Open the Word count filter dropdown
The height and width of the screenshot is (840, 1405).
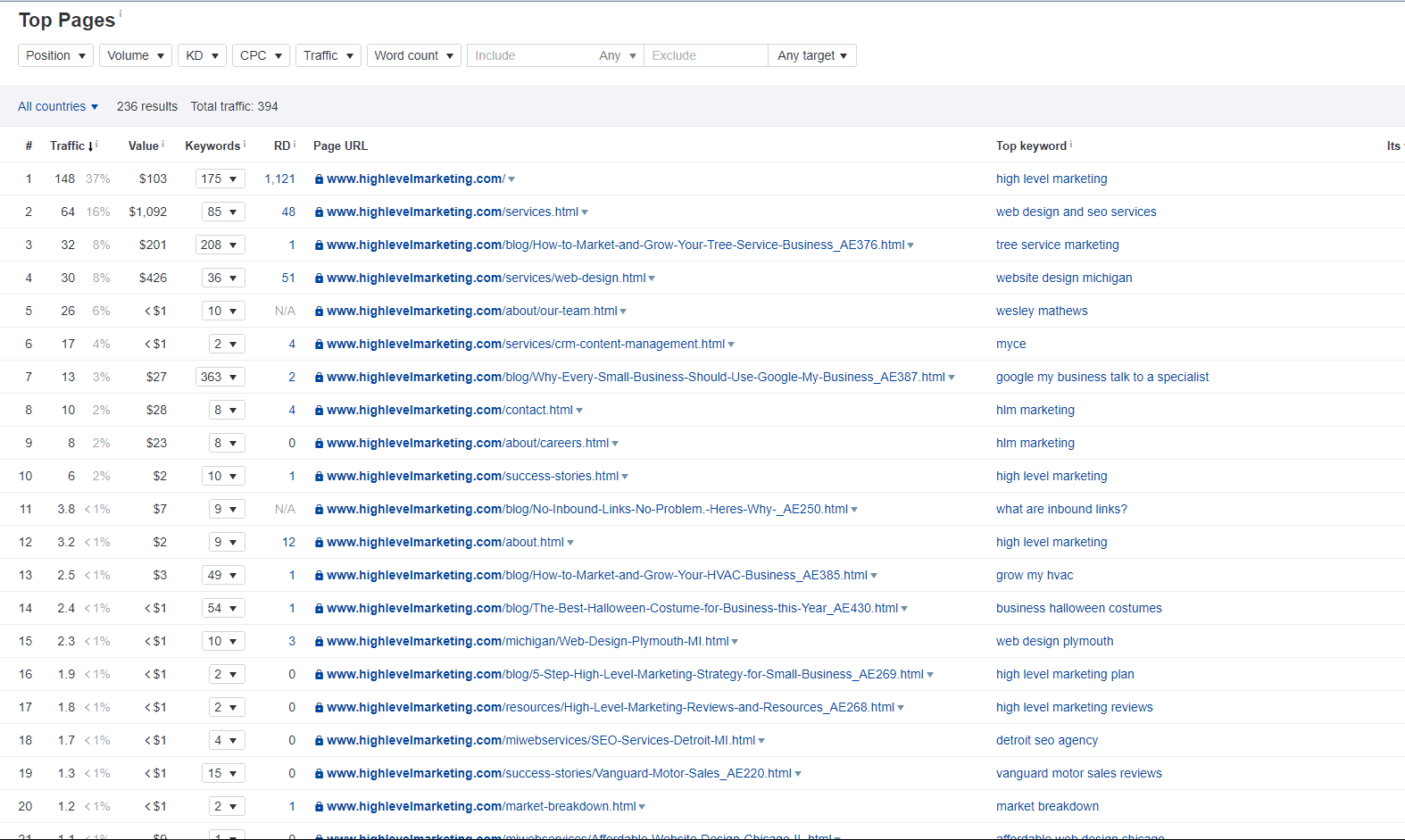point(414,55)
